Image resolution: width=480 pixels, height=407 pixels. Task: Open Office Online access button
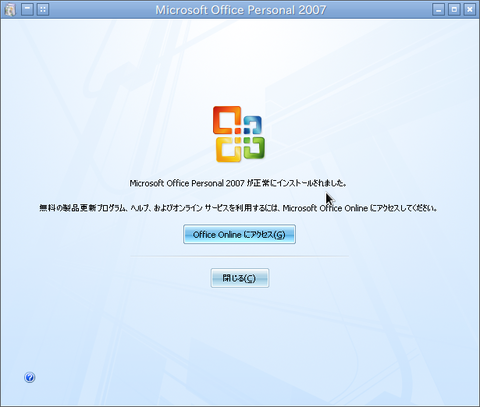coord(239,234)
